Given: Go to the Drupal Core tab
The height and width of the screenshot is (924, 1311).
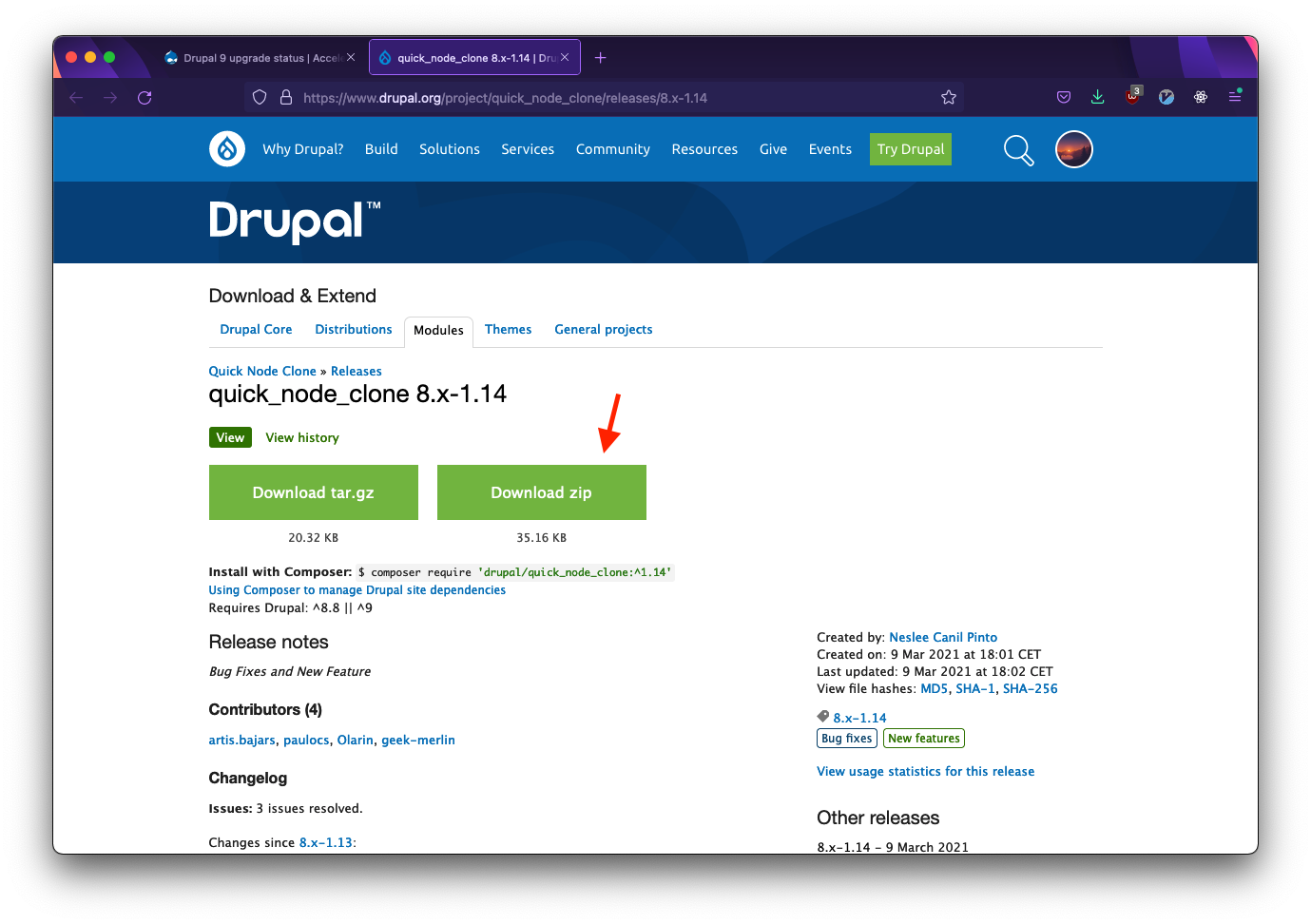Looking at the screenshot, I should (x=256, y=330).
